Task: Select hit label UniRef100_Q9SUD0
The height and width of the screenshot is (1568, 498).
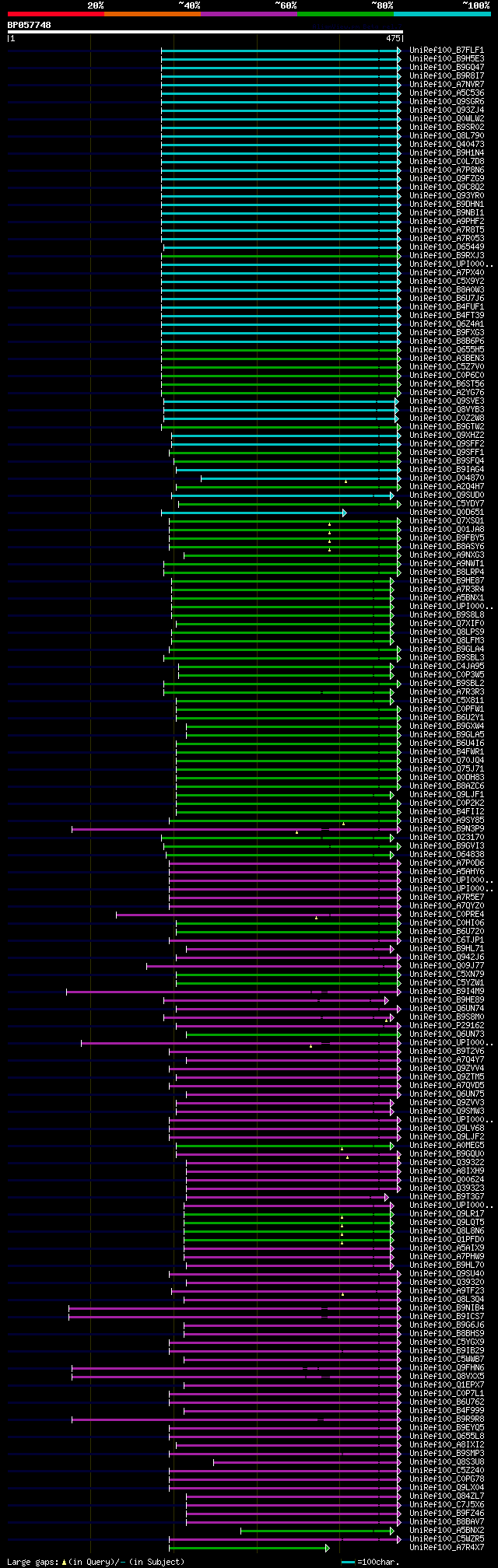Action: coord(447,495)
